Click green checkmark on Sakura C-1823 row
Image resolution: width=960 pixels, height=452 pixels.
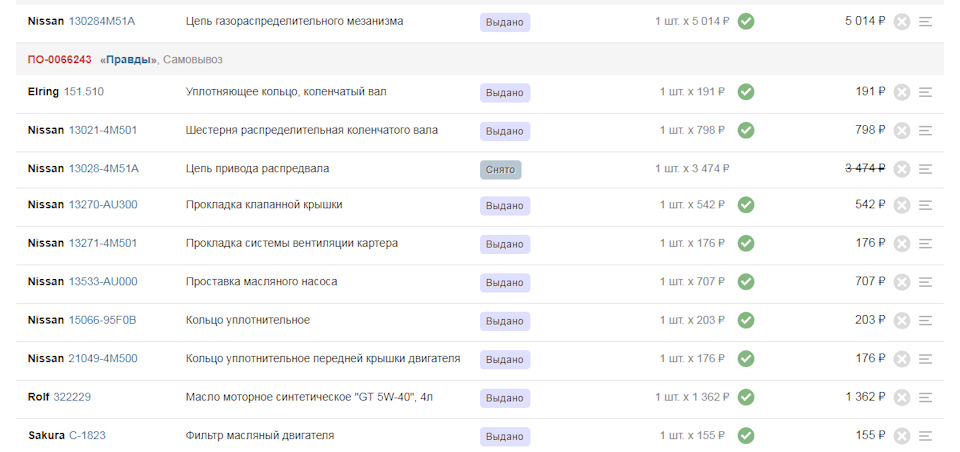pyautogui.click(x=746, y=435)
